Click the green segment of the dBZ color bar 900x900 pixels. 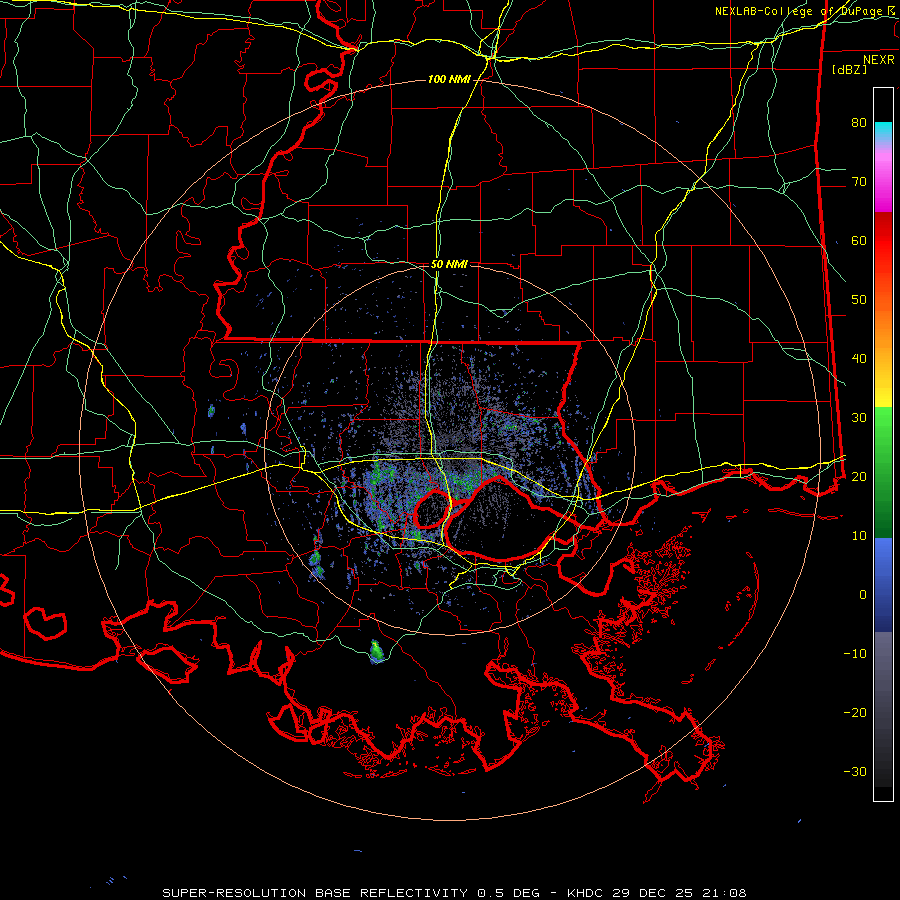[883, 472]
